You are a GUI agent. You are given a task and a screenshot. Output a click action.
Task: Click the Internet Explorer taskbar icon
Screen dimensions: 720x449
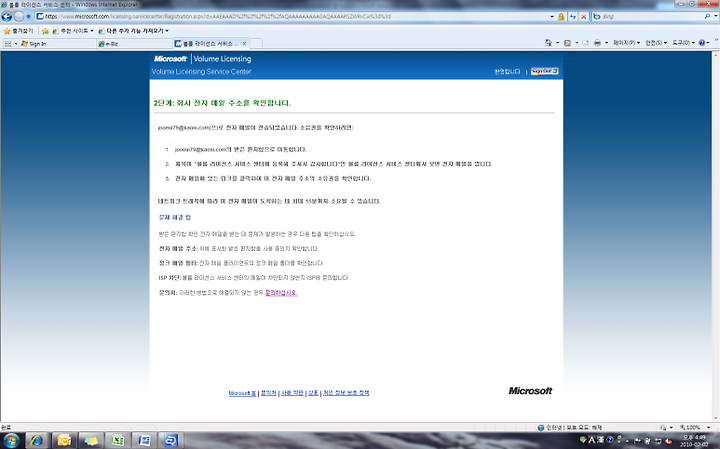point(37,441)
